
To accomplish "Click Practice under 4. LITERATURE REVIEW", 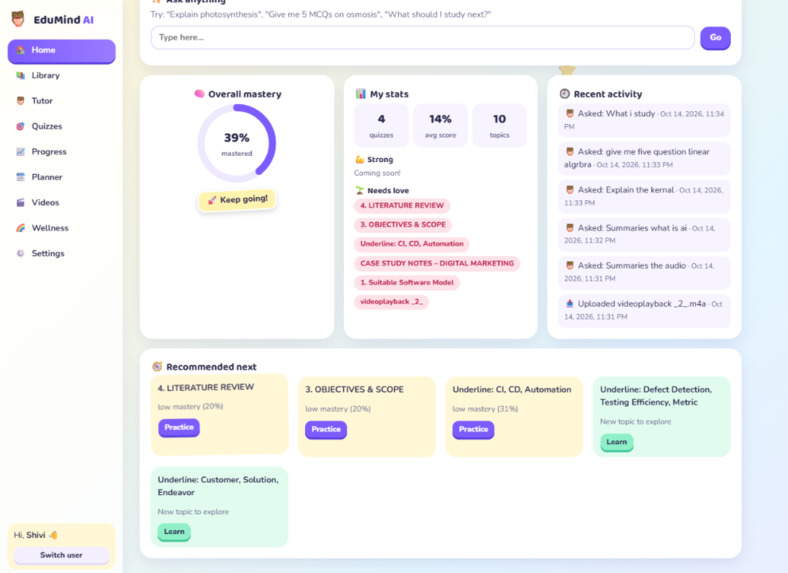I will coord(179,428).
